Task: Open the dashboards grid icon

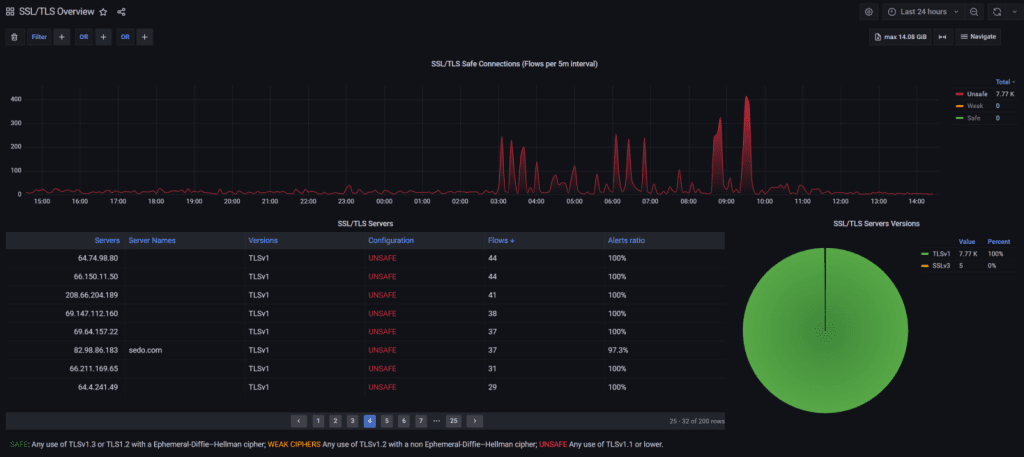Action: click(x=10, y=12)
